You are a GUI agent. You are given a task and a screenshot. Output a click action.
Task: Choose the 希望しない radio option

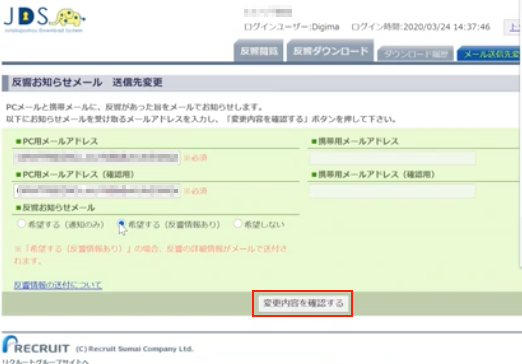coord(237,224)
